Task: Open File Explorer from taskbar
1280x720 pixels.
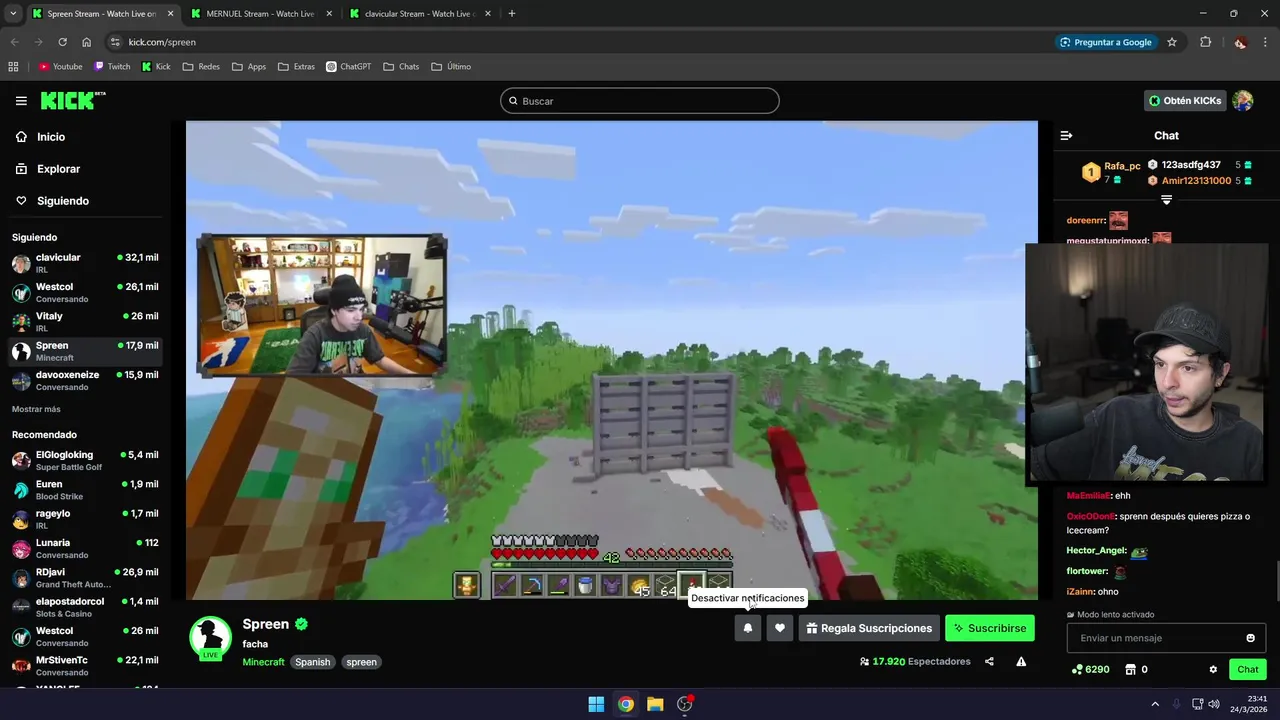Action: point(655,704)
